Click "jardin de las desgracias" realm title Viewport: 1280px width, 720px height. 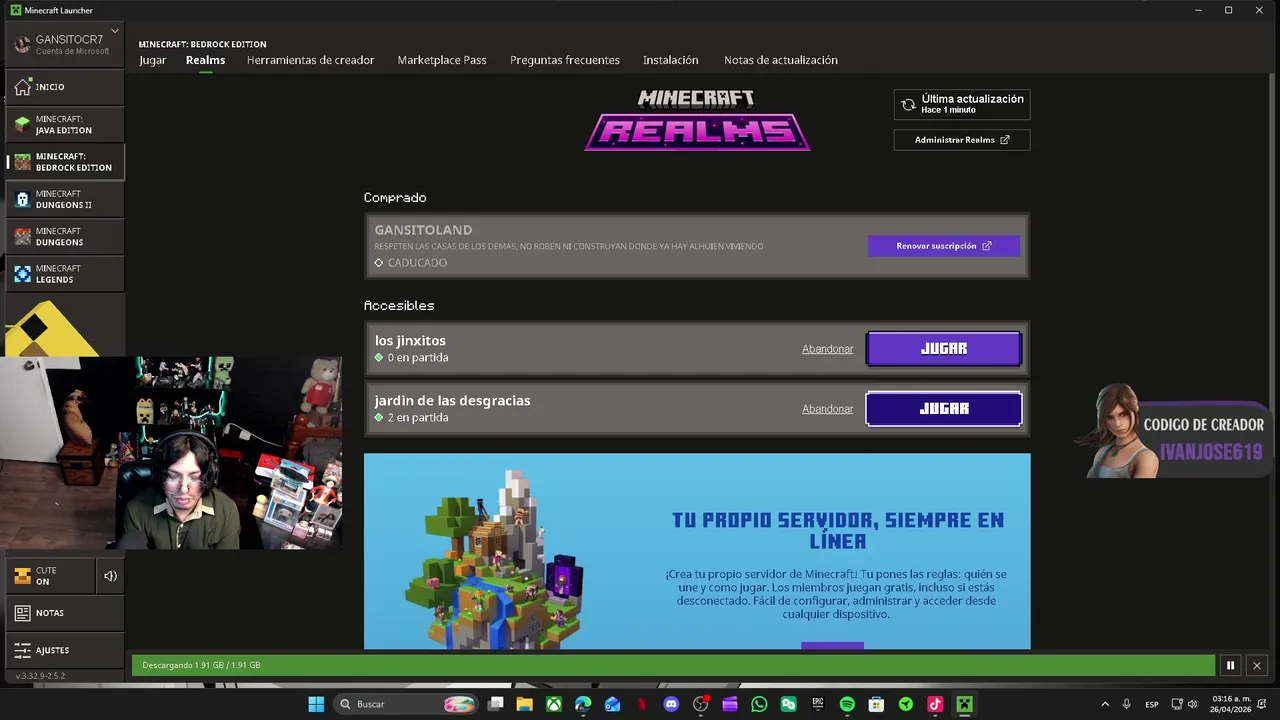[x=452, y=401]
